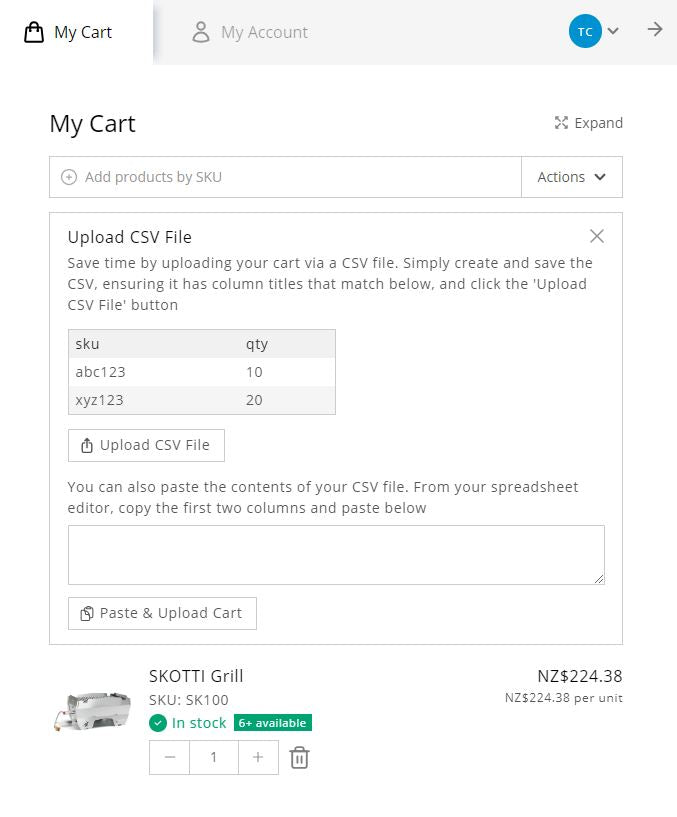The image size is (677, 817).
Task: Decrease SKOTTI Grill quantity with minus
Action: point(169,757)
